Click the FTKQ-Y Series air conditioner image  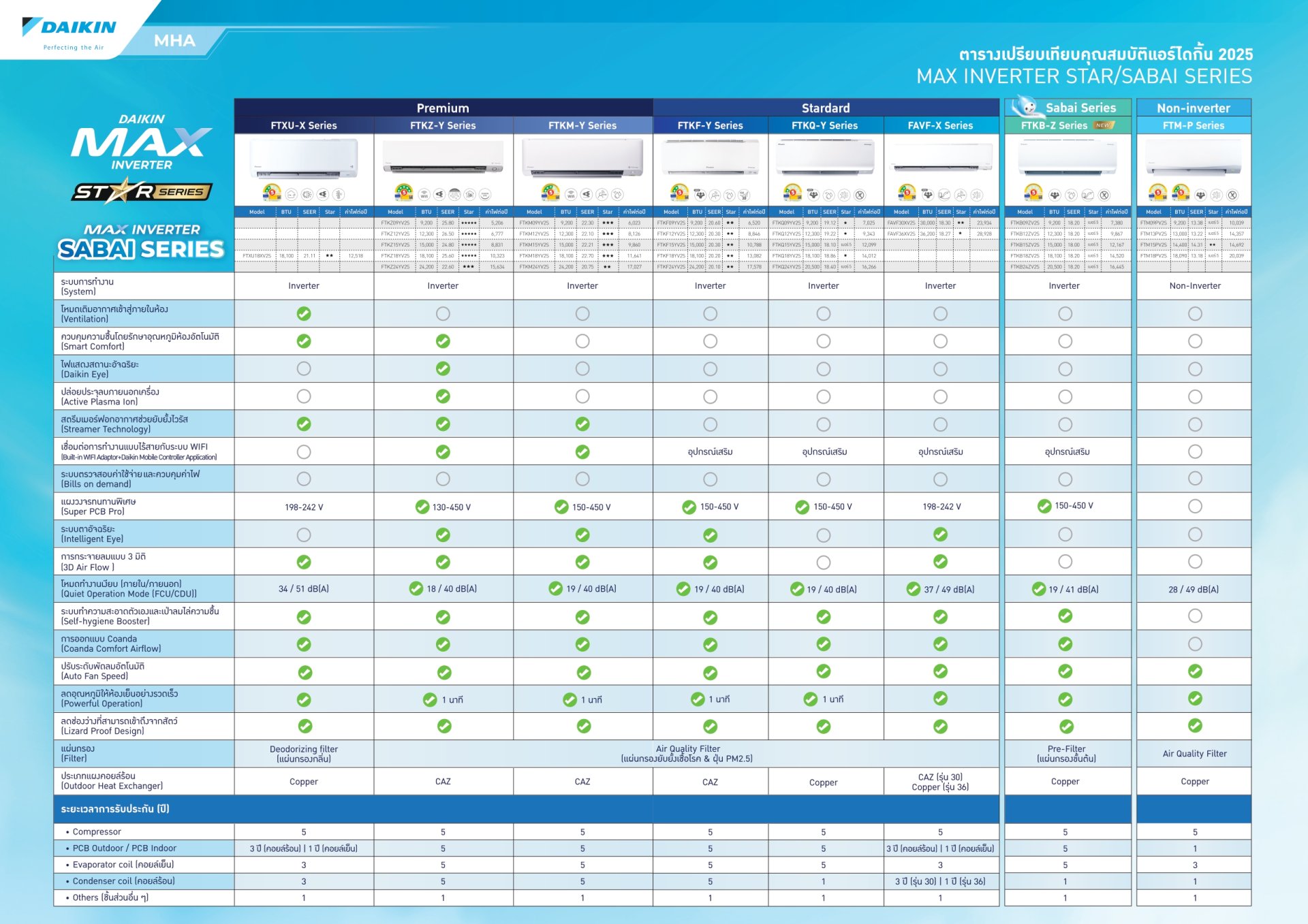tap(825, 158)
